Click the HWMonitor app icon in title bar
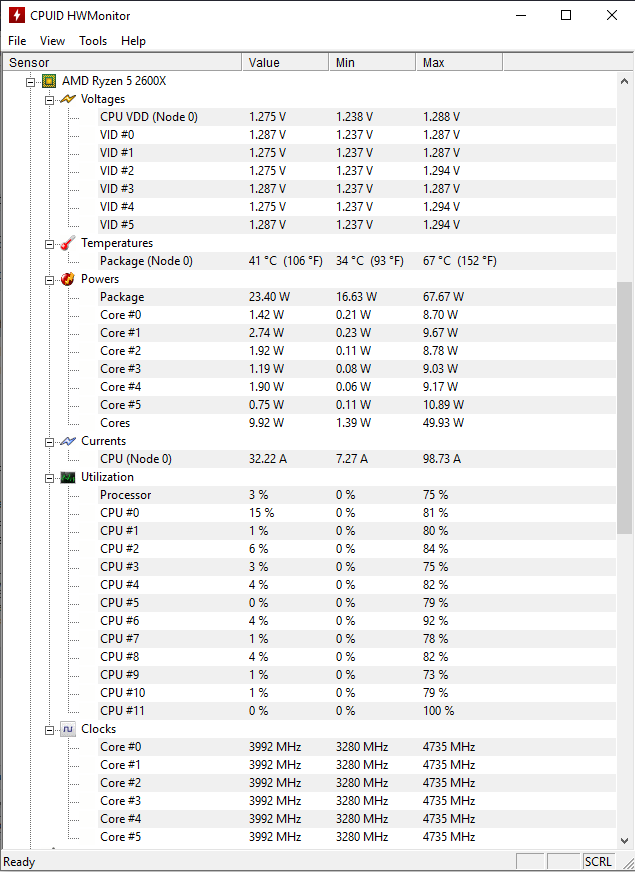 tap(16, 15)
